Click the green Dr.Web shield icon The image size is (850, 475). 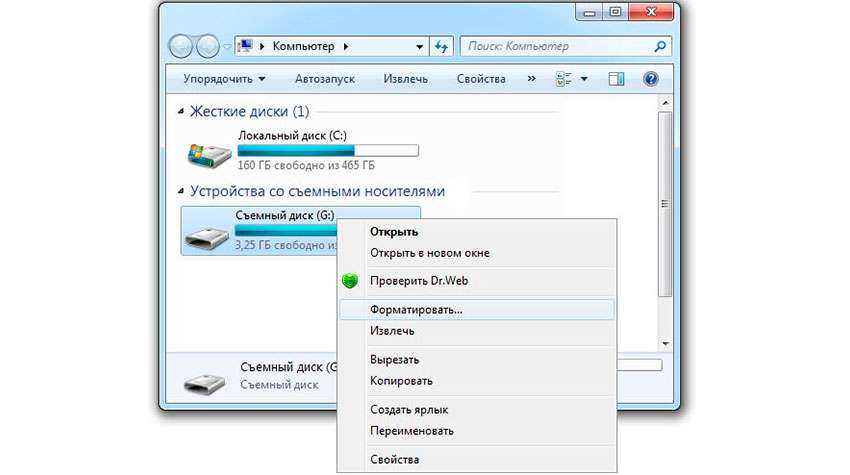coord(350,281)
